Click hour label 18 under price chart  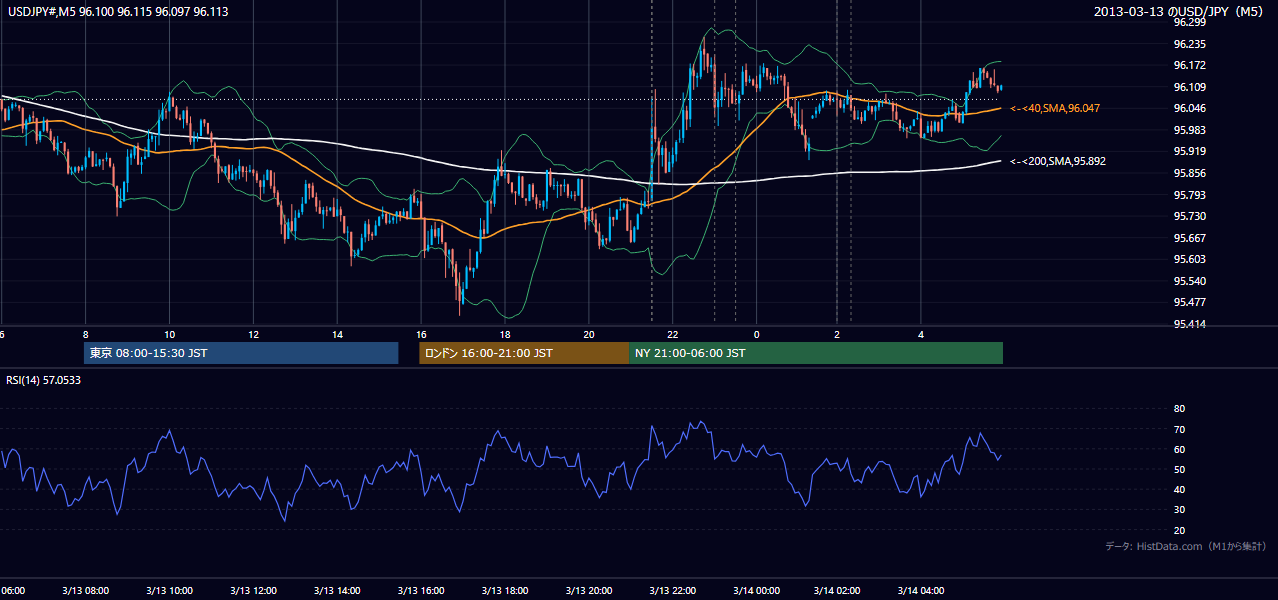click(x=505, y=334)
